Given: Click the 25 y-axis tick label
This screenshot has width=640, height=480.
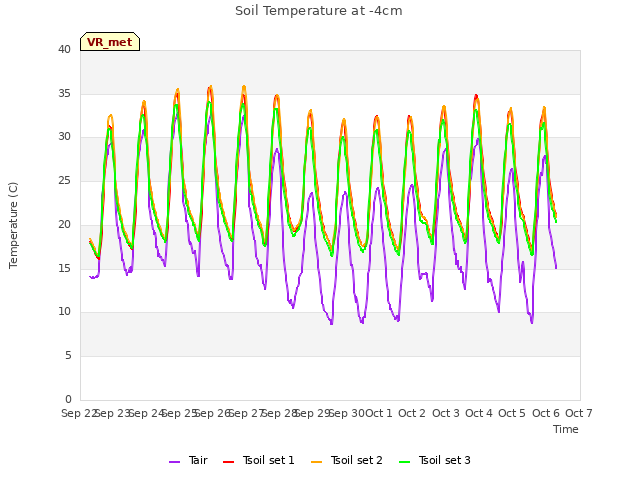Looking at the screenshot, I should click(x=64, y=180).
